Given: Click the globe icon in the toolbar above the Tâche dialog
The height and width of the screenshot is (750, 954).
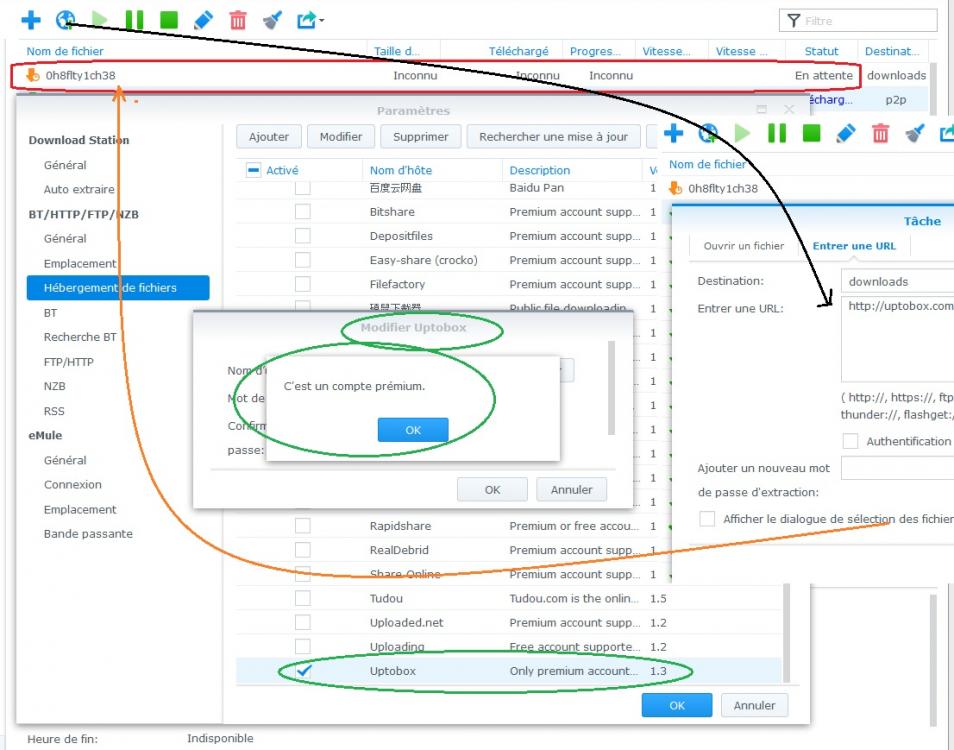Looking at the screenshot, I should tap(708, 133).
